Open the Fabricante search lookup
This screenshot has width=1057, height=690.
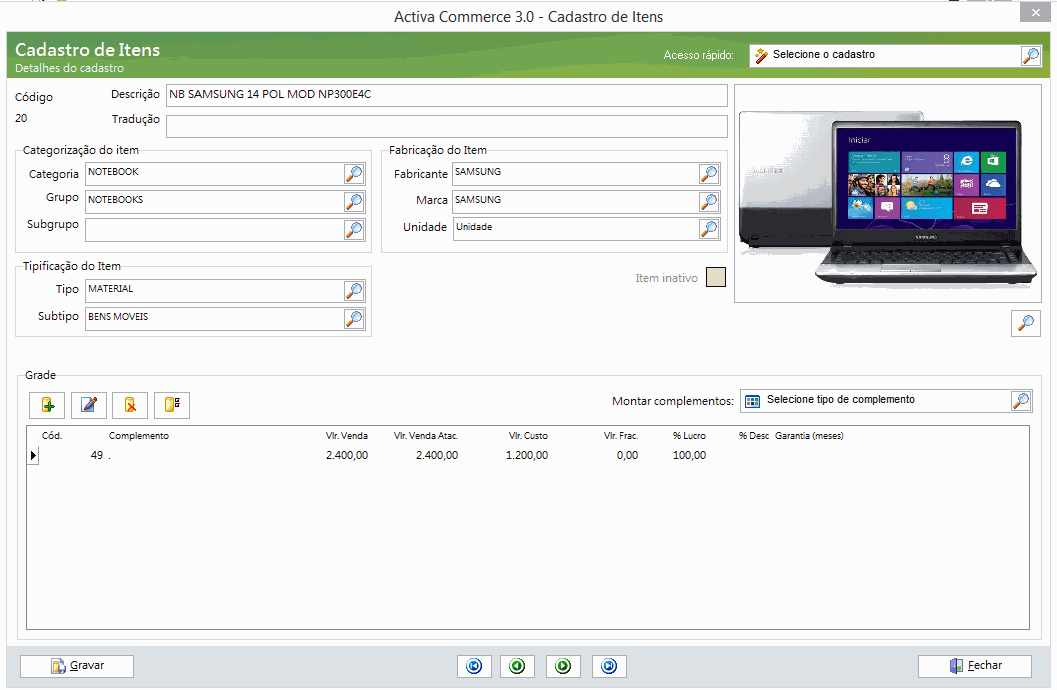[709, 174]
